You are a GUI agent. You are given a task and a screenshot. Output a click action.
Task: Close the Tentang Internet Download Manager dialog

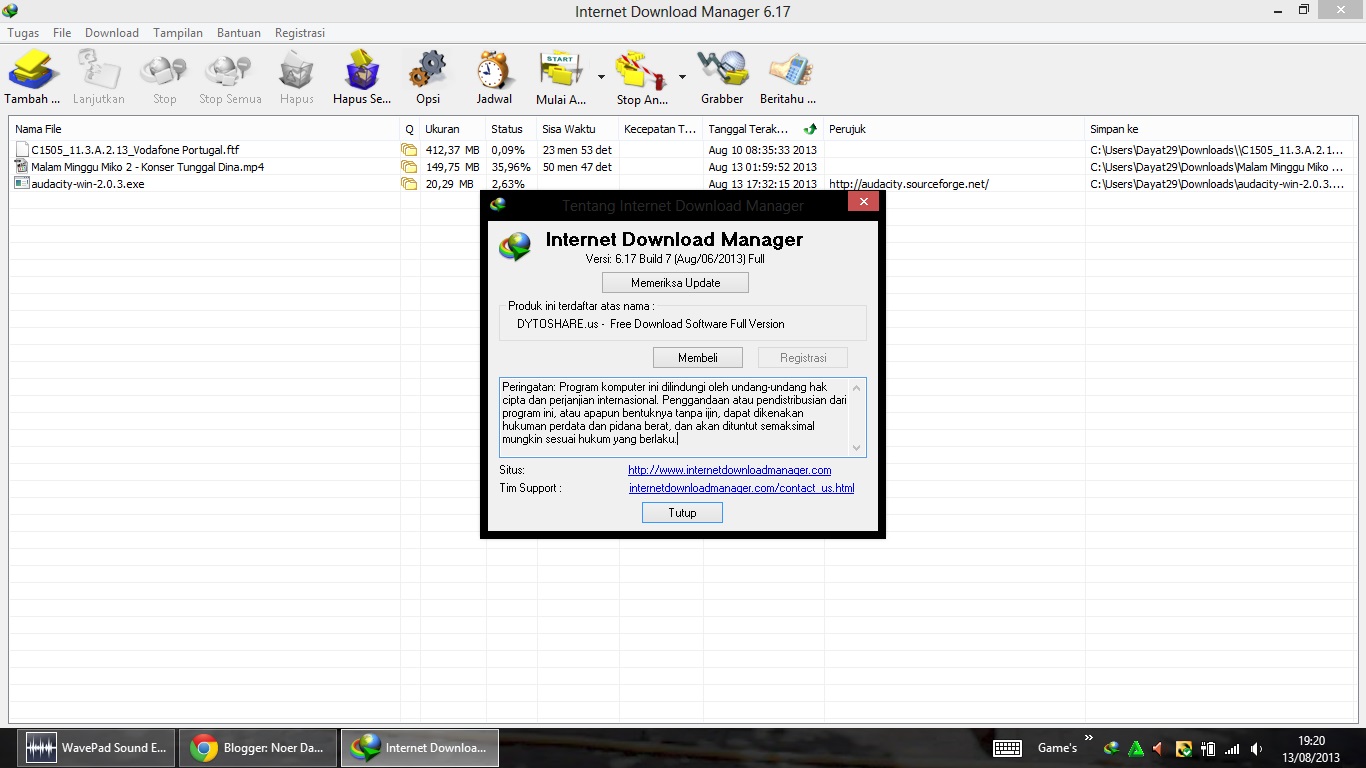coord(863,201)
